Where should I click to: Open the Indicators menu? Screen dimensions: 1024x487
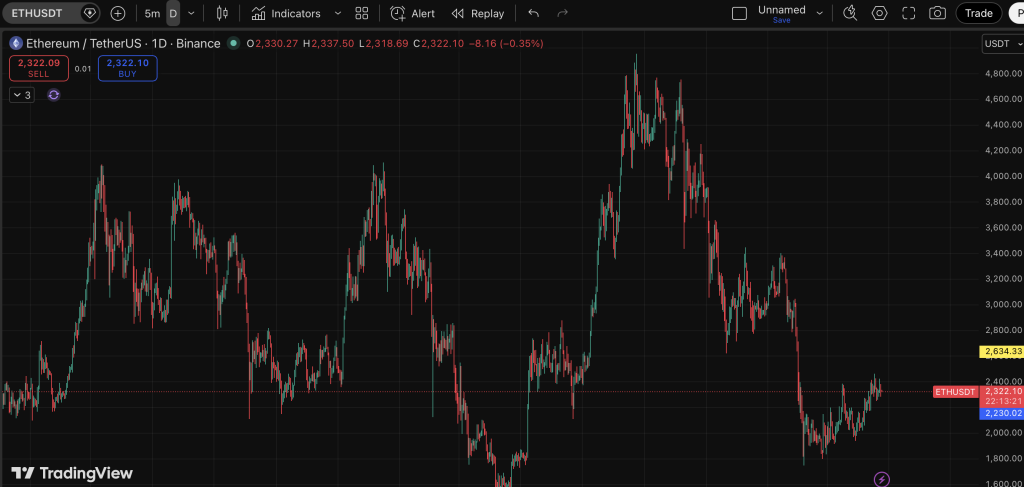click(x=286, y=14)
